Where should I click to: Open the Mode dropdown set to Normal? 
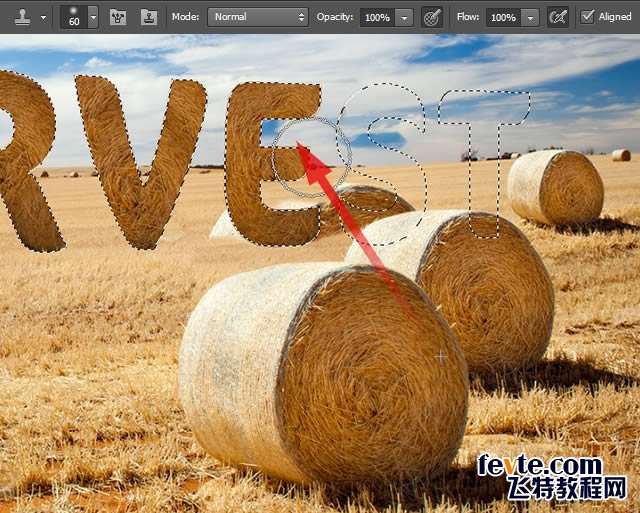(x=258, y=17)
